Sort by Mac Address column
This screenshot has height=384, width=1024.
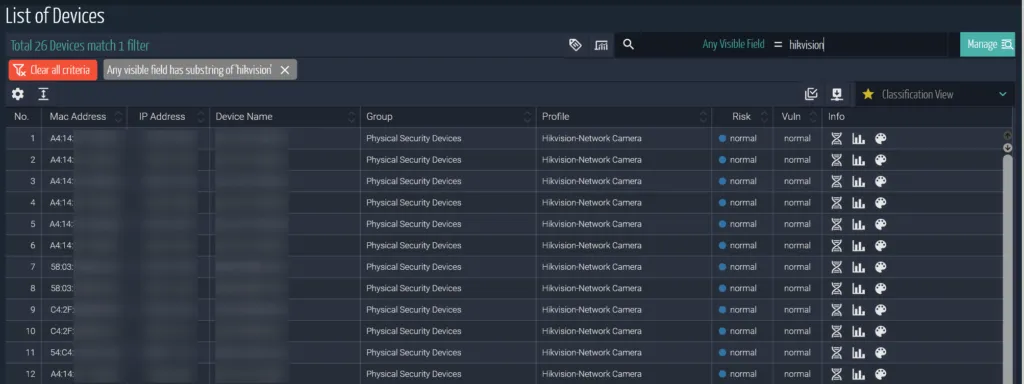pyautogui.click(x=118, y=117)
